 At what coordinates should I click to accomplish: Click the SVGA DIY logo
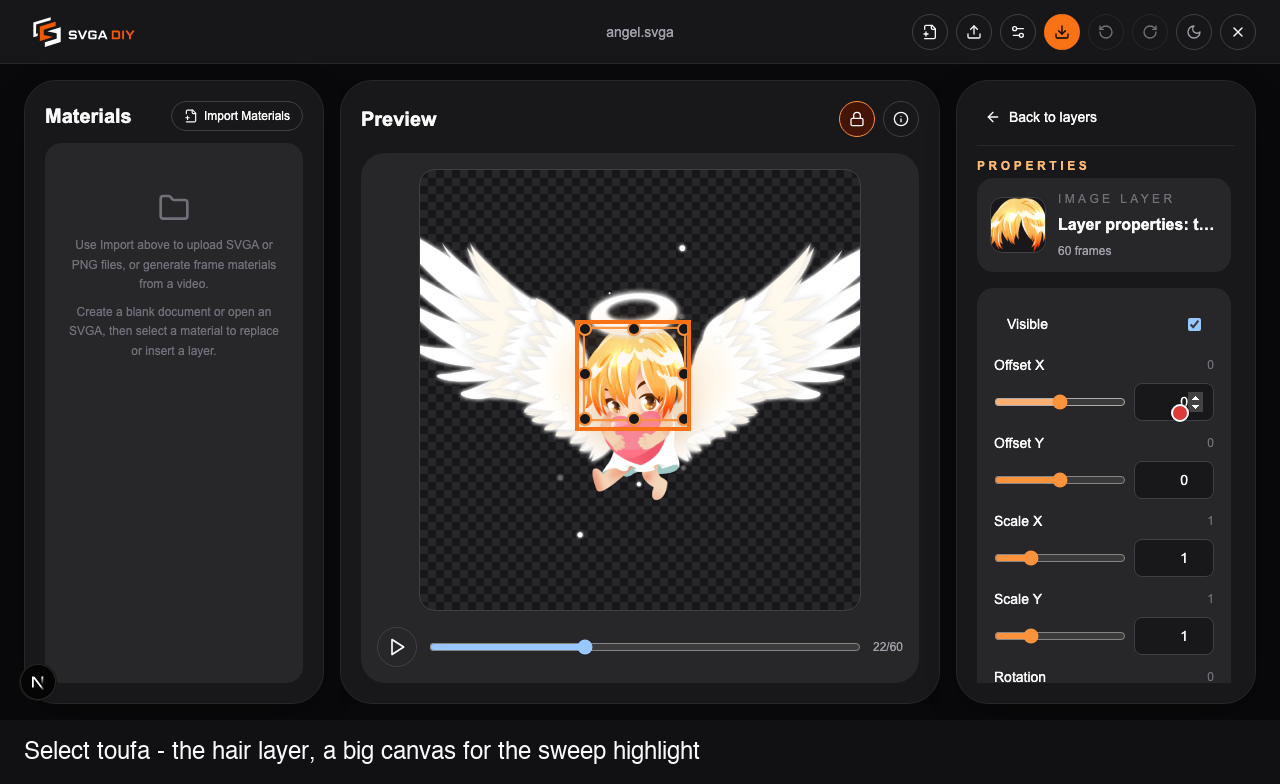coord(83,32)
